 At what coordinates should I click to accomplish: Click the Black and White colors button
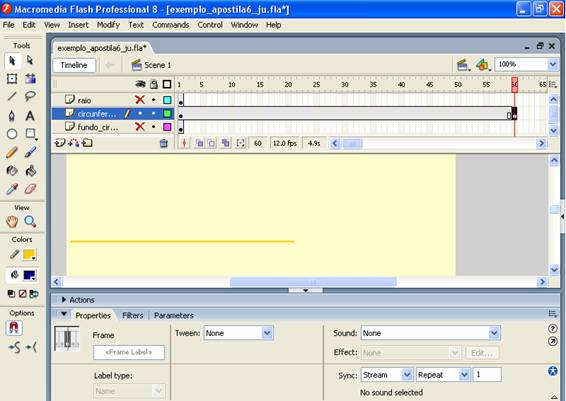(x=12, y=294)
